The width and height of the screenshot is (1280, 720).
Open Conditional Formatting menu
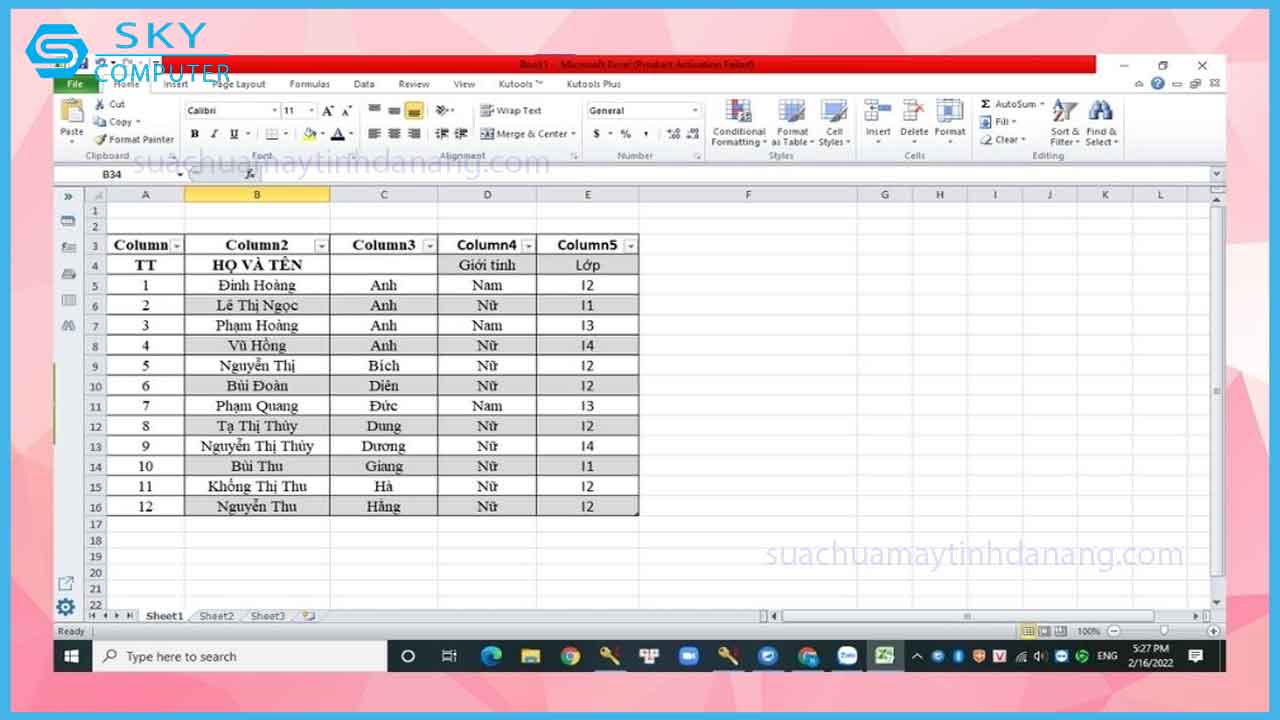point(739,123)
